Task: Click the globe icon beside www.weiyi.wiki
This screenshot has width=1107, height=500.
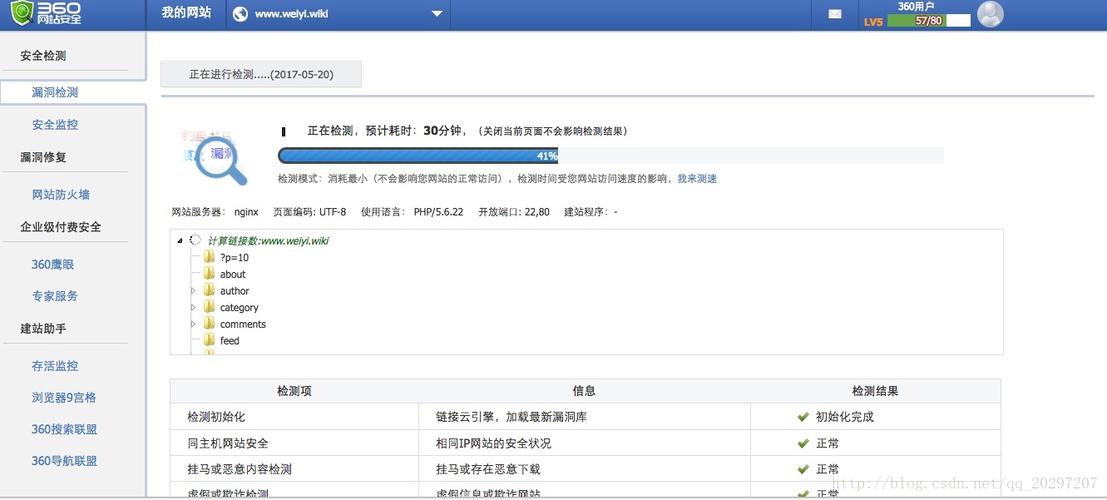Action: [x=240, y=13]
